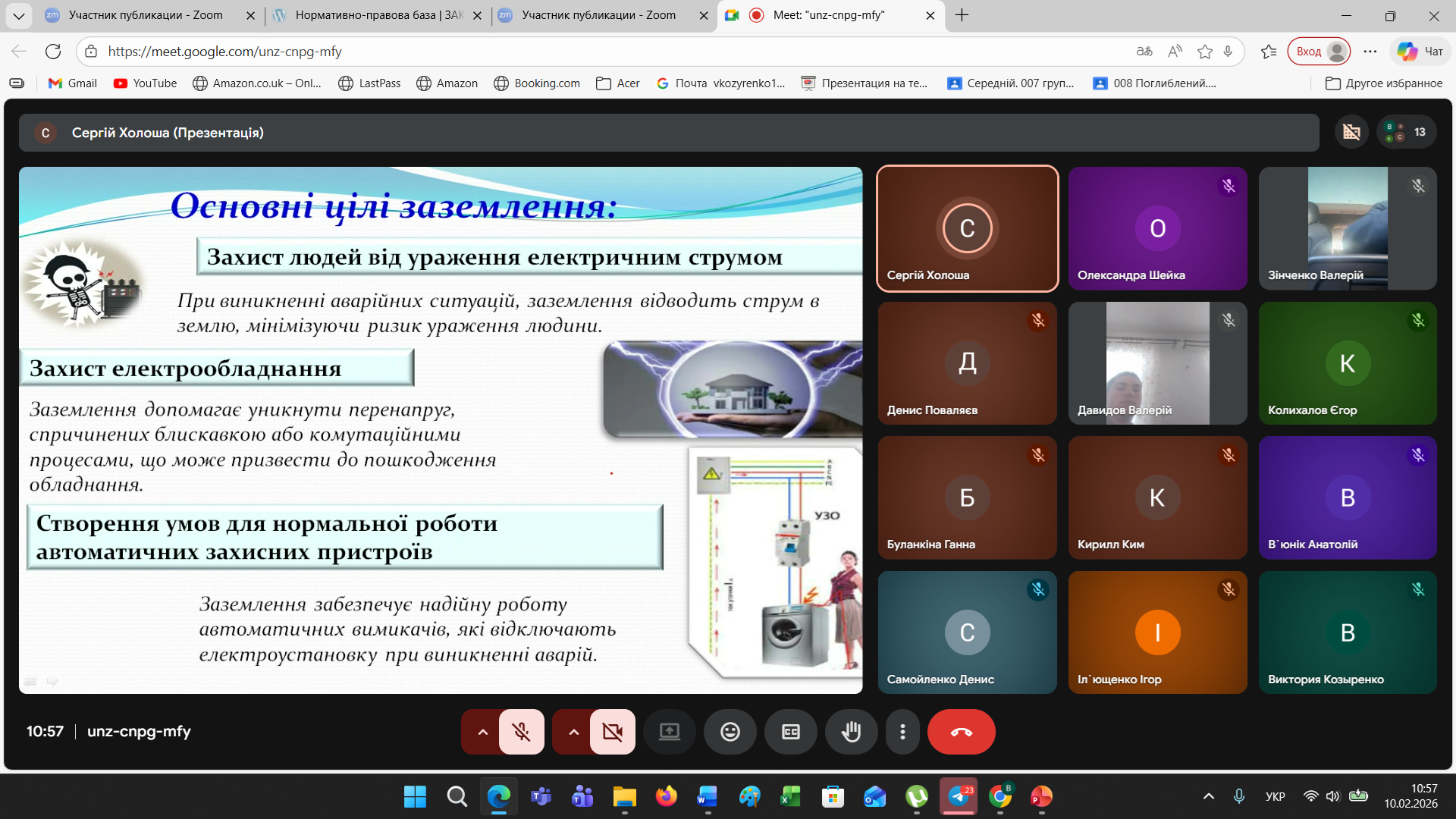Viewport: 1456px width, 819px height.
Task: Turn on captions in the call
Action: coord(790,732)
